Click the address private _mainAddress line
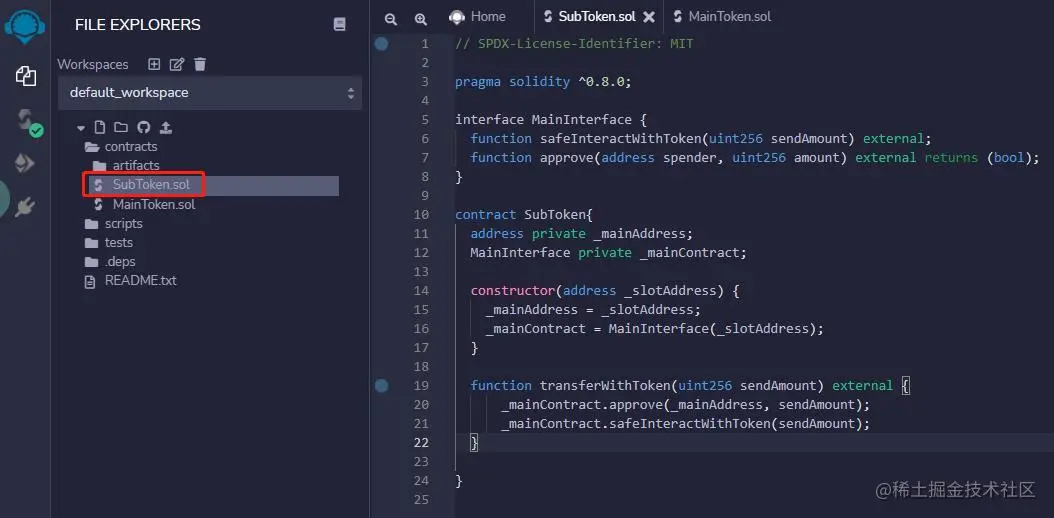 pos(581,234)
